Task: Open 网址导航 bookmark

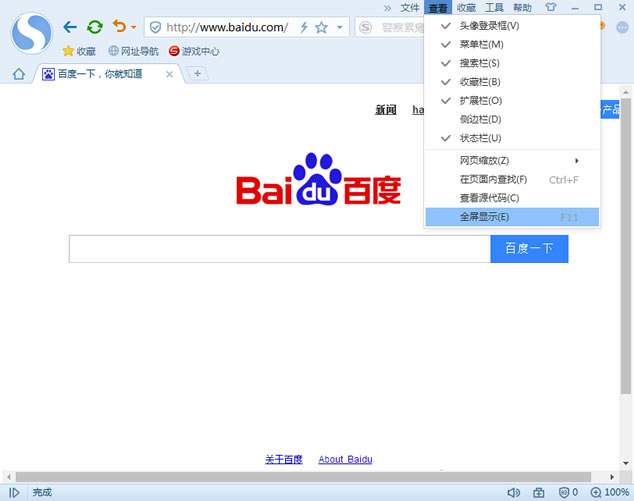Action: pos(134,51)
